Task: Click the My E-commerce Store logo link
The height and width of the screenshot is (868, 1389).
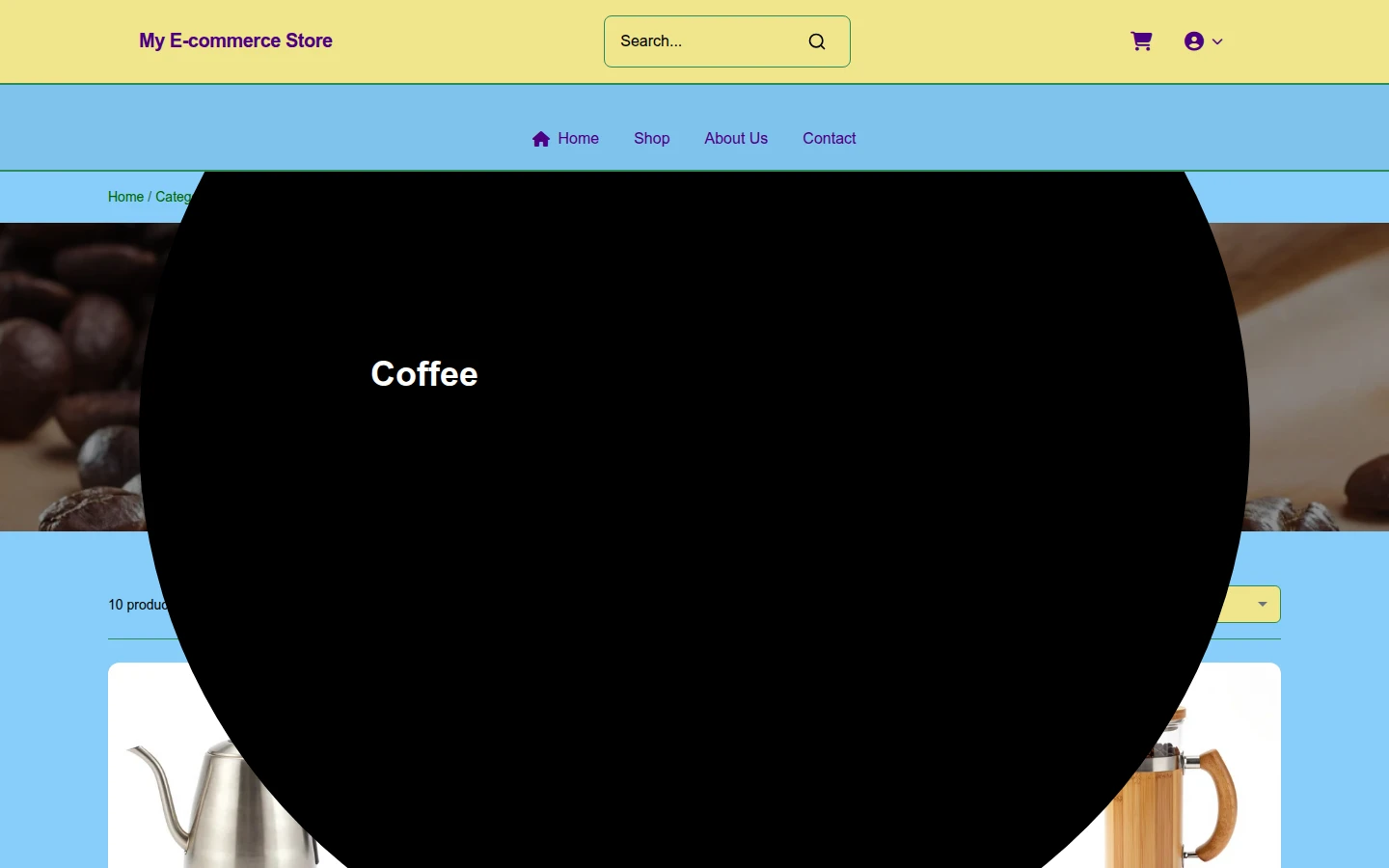Action: (235, 41)
